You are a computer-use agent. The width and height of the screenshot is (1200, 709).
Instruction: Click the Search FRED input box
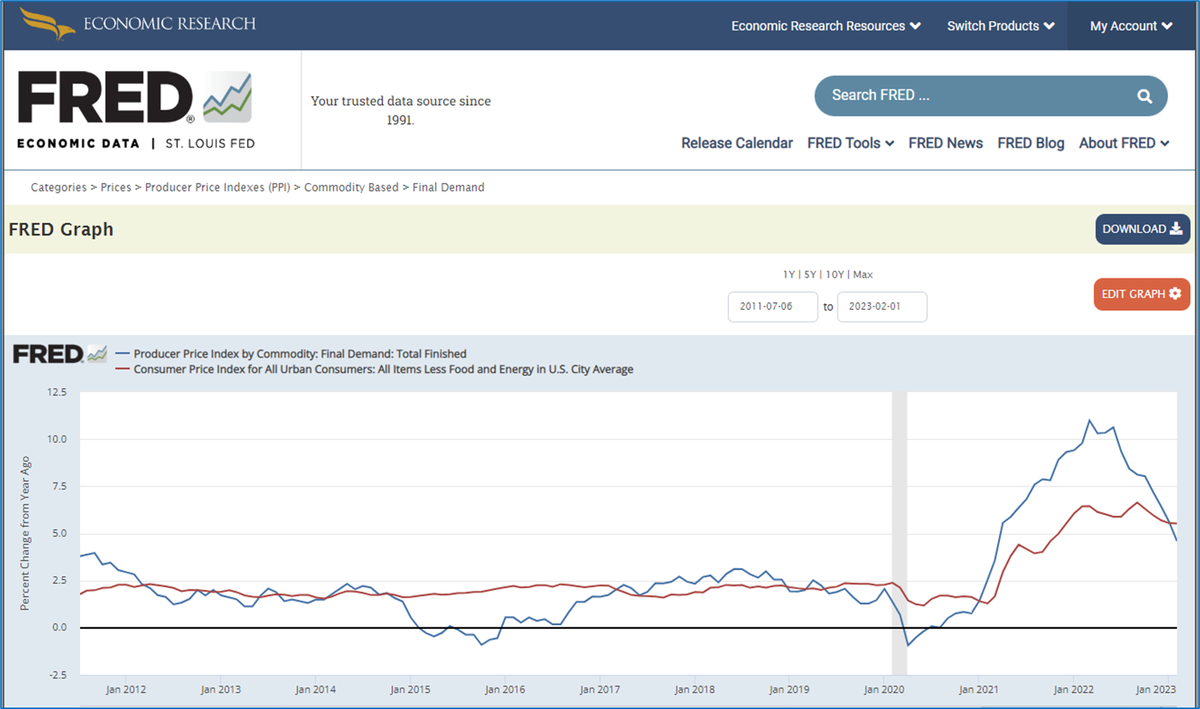(973, 96)
